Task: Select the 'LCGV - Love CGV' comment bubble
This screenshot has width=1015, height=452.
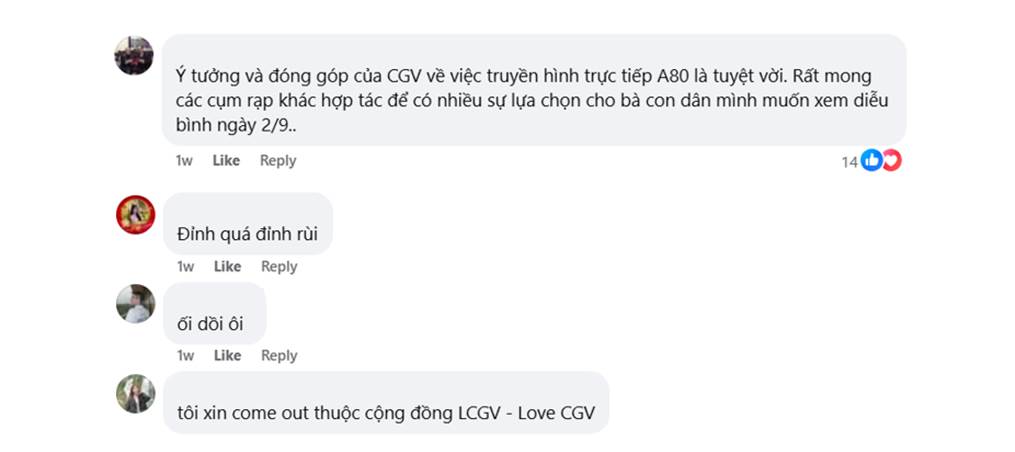Action: [386, 402]
